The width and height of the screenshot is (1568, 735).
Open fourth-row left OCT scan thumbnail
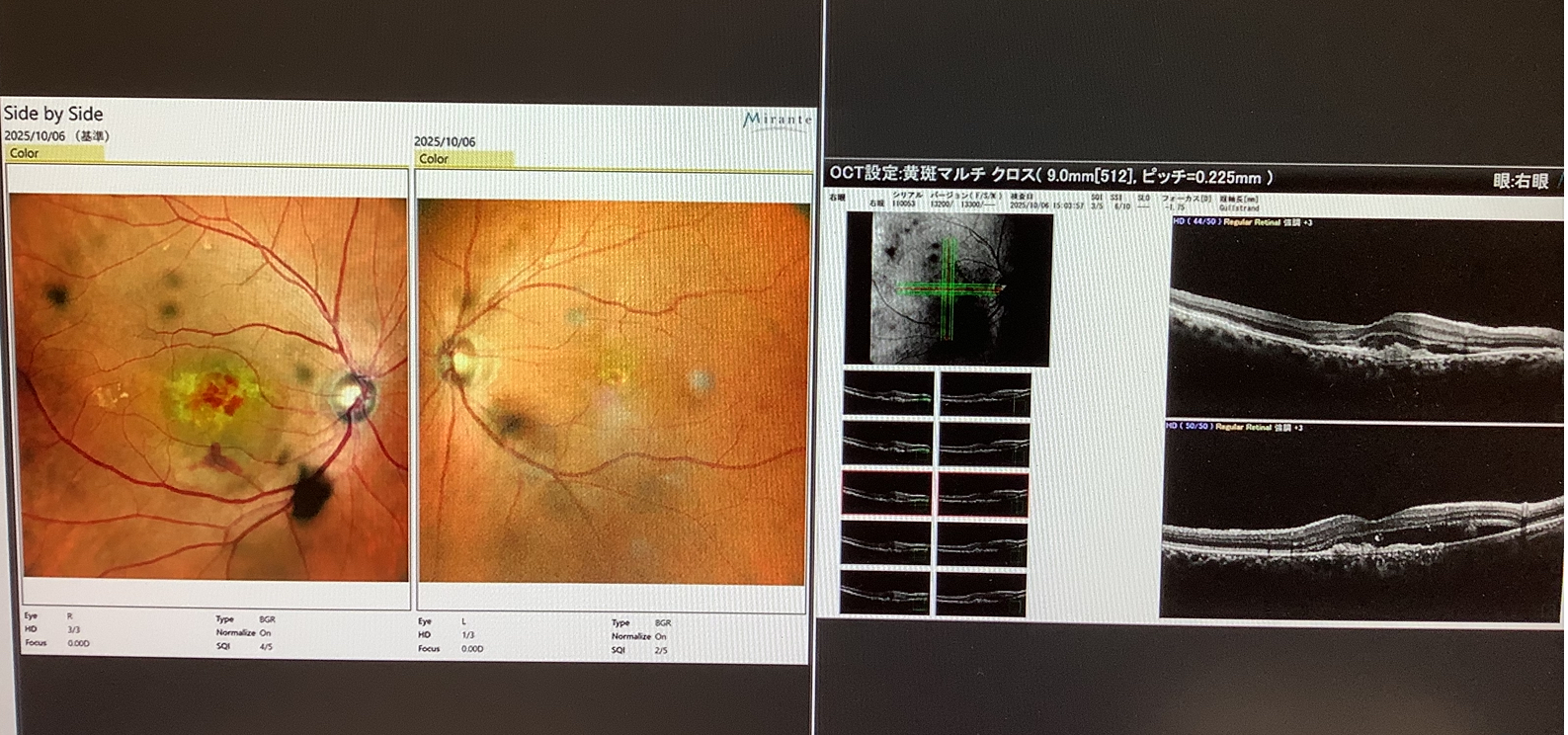pyautogui.click(x=886, y=542)
